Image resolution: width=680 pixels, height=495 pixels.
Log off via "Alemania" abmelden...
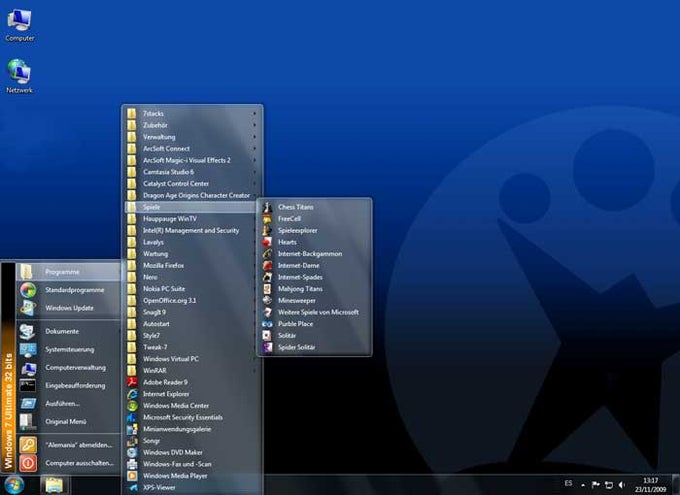tap(69, 445)
